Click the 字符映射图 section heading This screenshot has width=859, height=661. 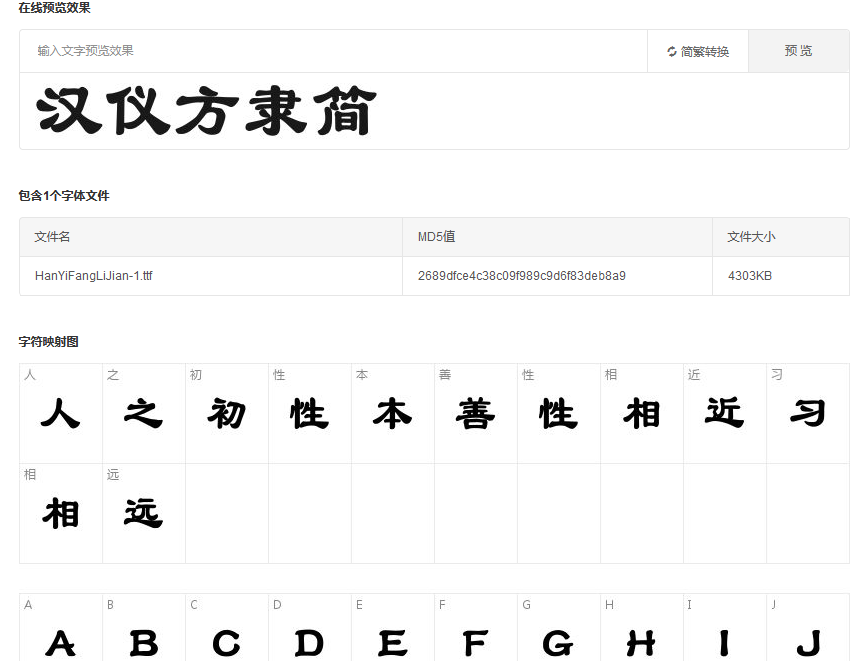click(x=49, y=342)
